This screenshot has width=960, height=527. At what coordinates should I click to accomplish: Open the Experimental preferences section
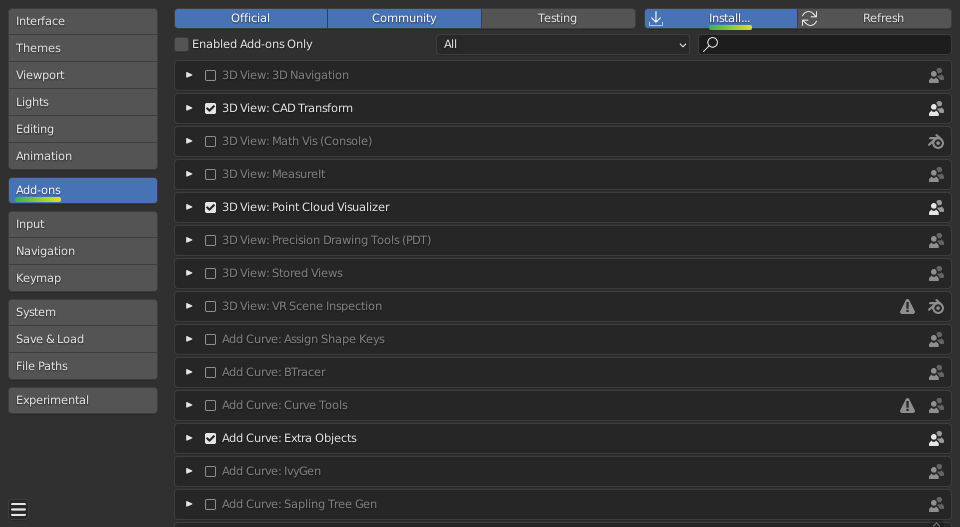point(83,400)
